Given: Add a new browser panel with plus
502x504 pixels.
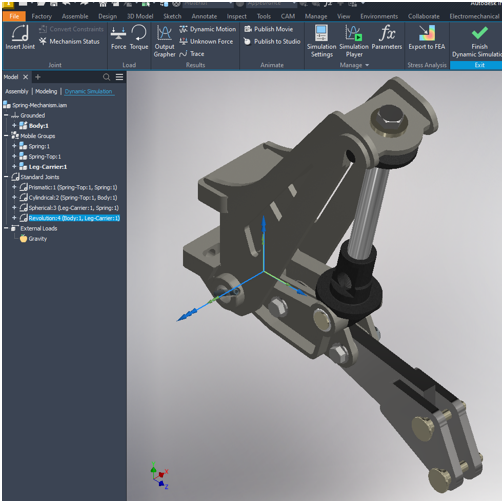Looking at the screenshot, I should coord(38,77).
